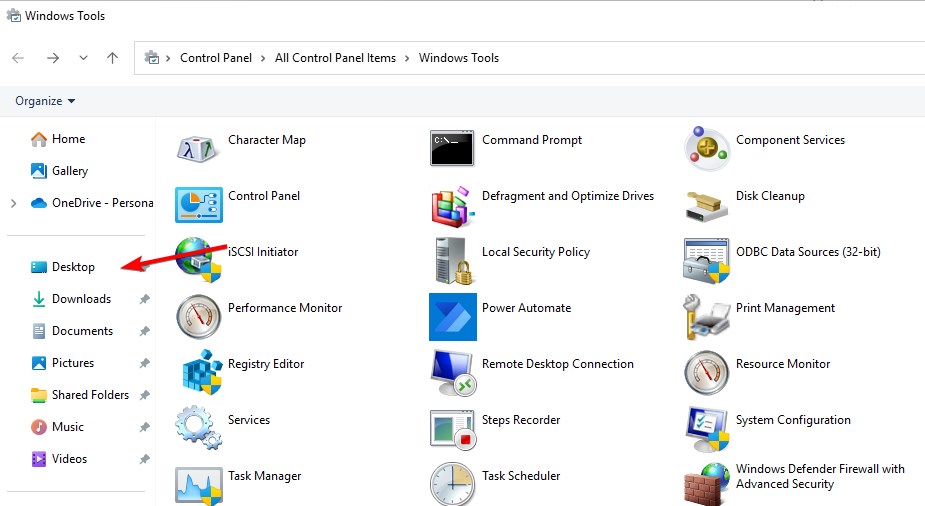Open Defragment and Optimize Drives icon
925x506 pixels.
point(452,206)
